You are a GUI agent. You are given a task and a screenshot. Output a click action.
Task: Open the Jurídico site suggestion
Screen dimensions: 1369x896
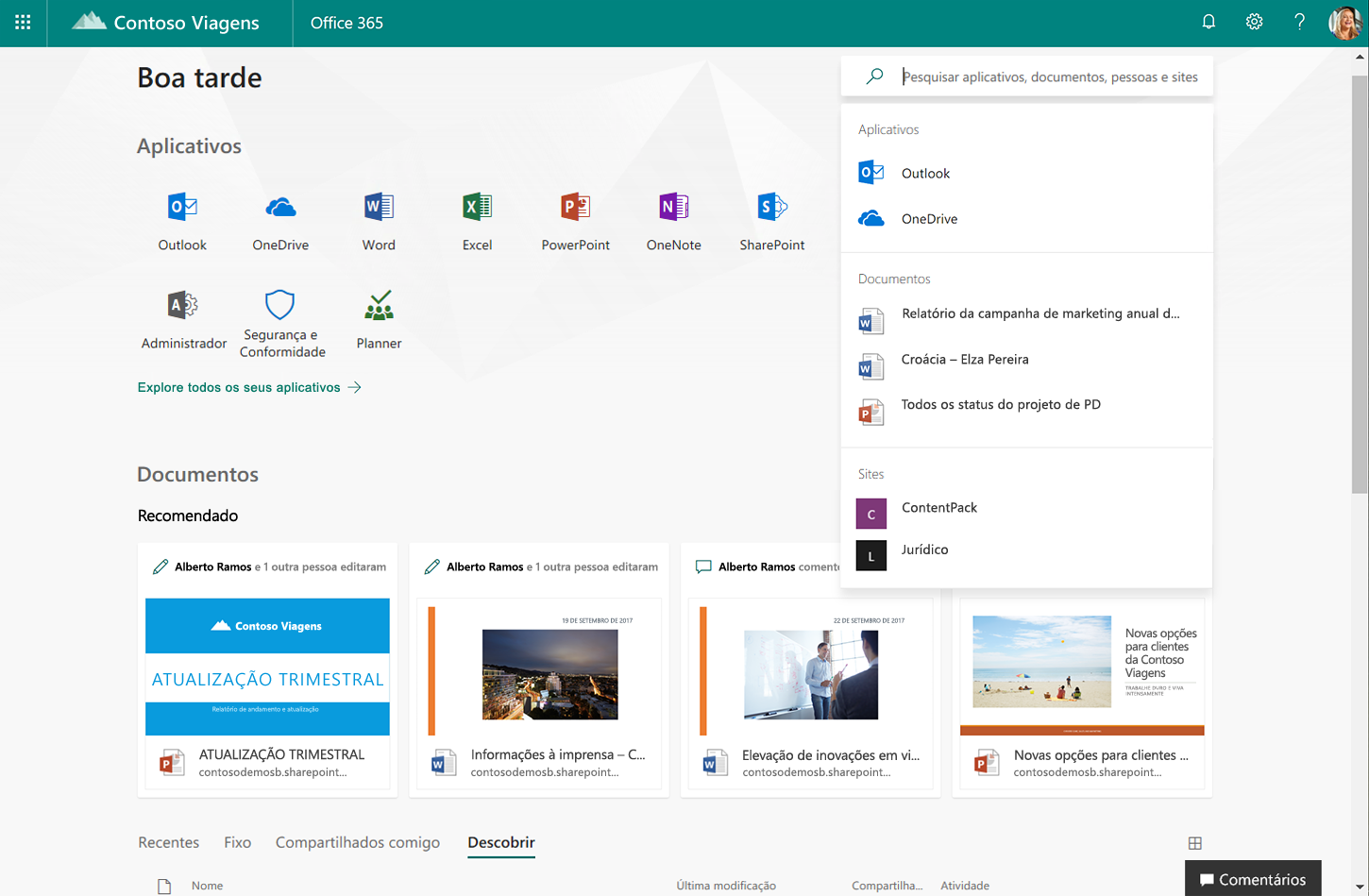(1026, 553)
